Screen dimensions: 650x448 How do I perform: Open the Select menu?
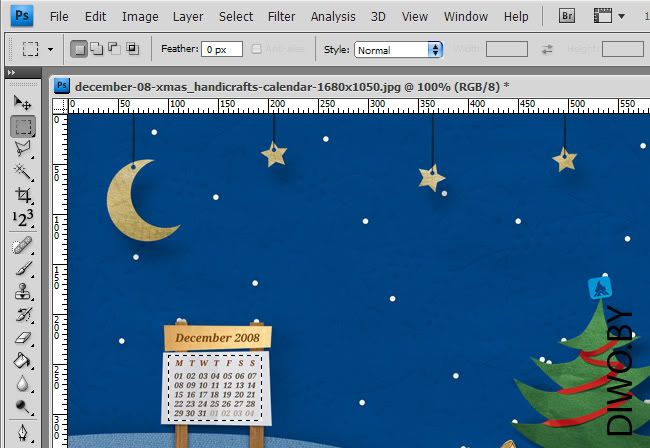(236, 17)
